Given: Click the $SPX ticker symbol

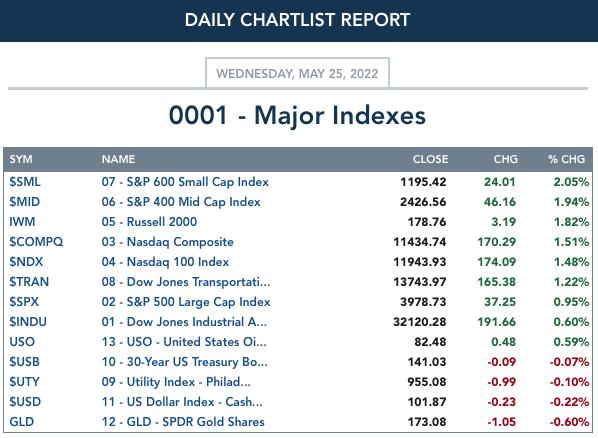Looking at the screenshot, I should coord(24,302).
